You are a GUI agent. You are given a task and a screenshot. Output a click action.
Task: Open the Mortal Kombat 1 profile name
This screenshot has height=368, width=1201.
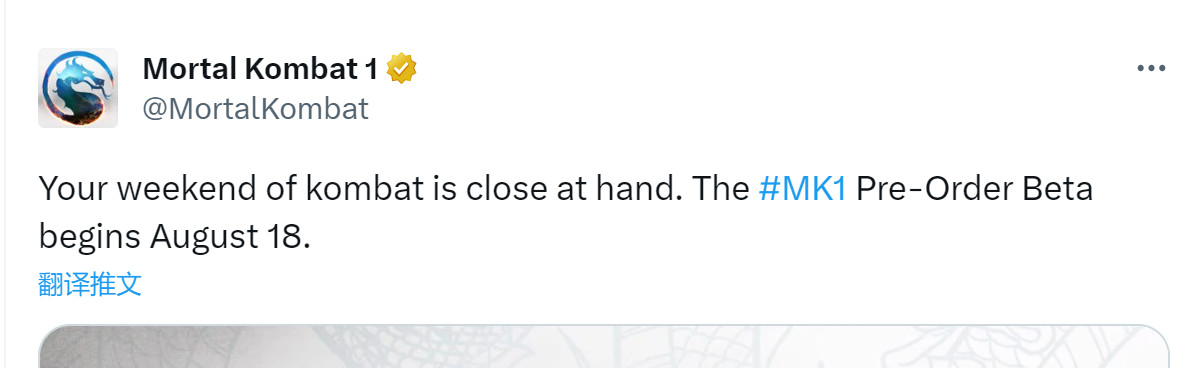click(x=261, y=69)
